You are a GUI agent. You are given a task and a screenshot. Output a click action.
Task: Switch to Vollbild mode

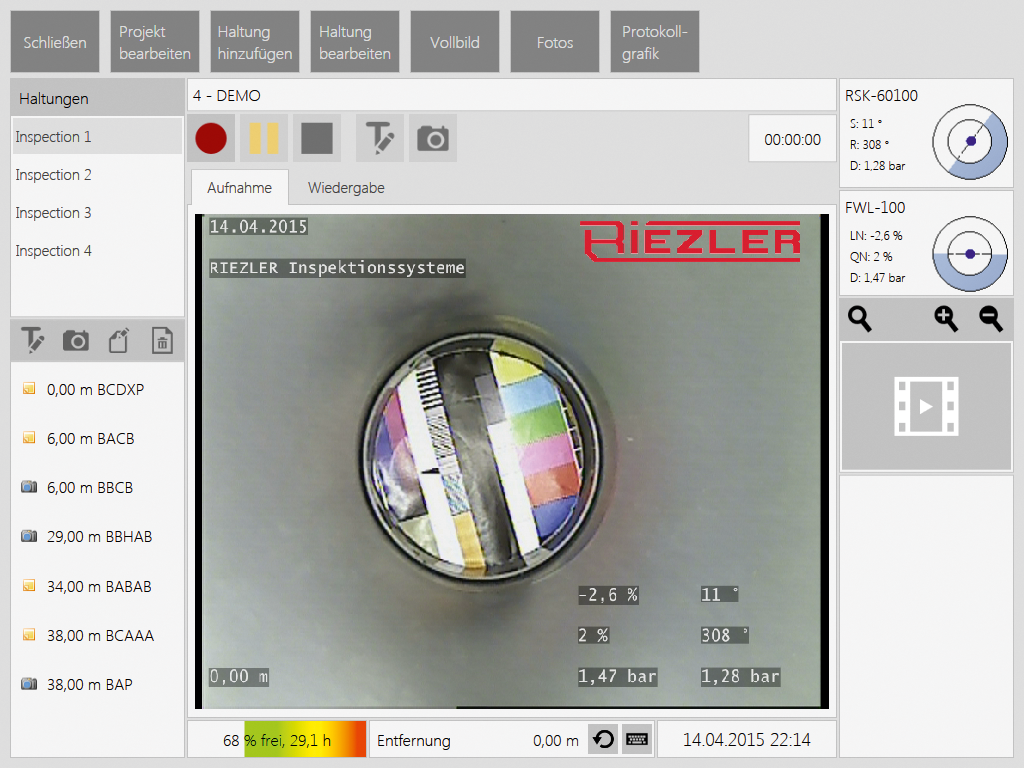point(455,42)
